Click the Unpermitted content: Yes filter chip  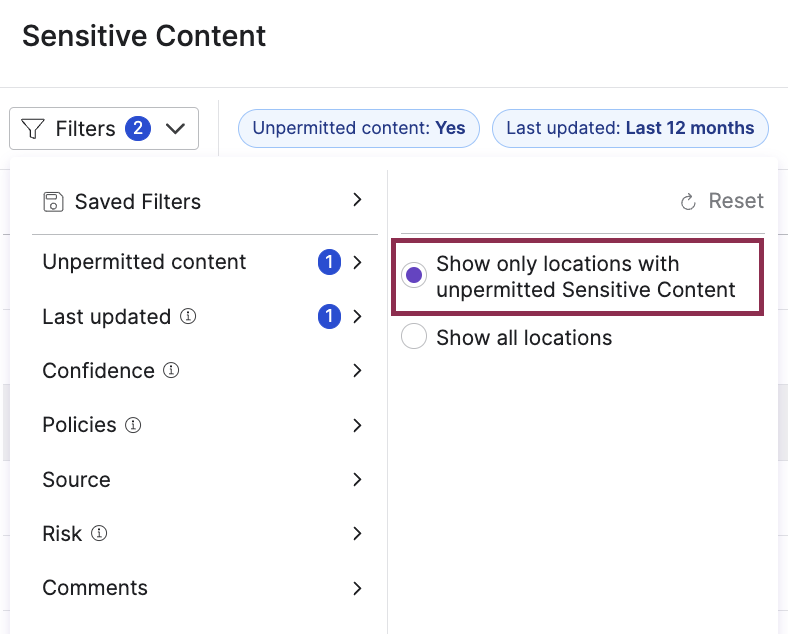click(x=359, y=129)
